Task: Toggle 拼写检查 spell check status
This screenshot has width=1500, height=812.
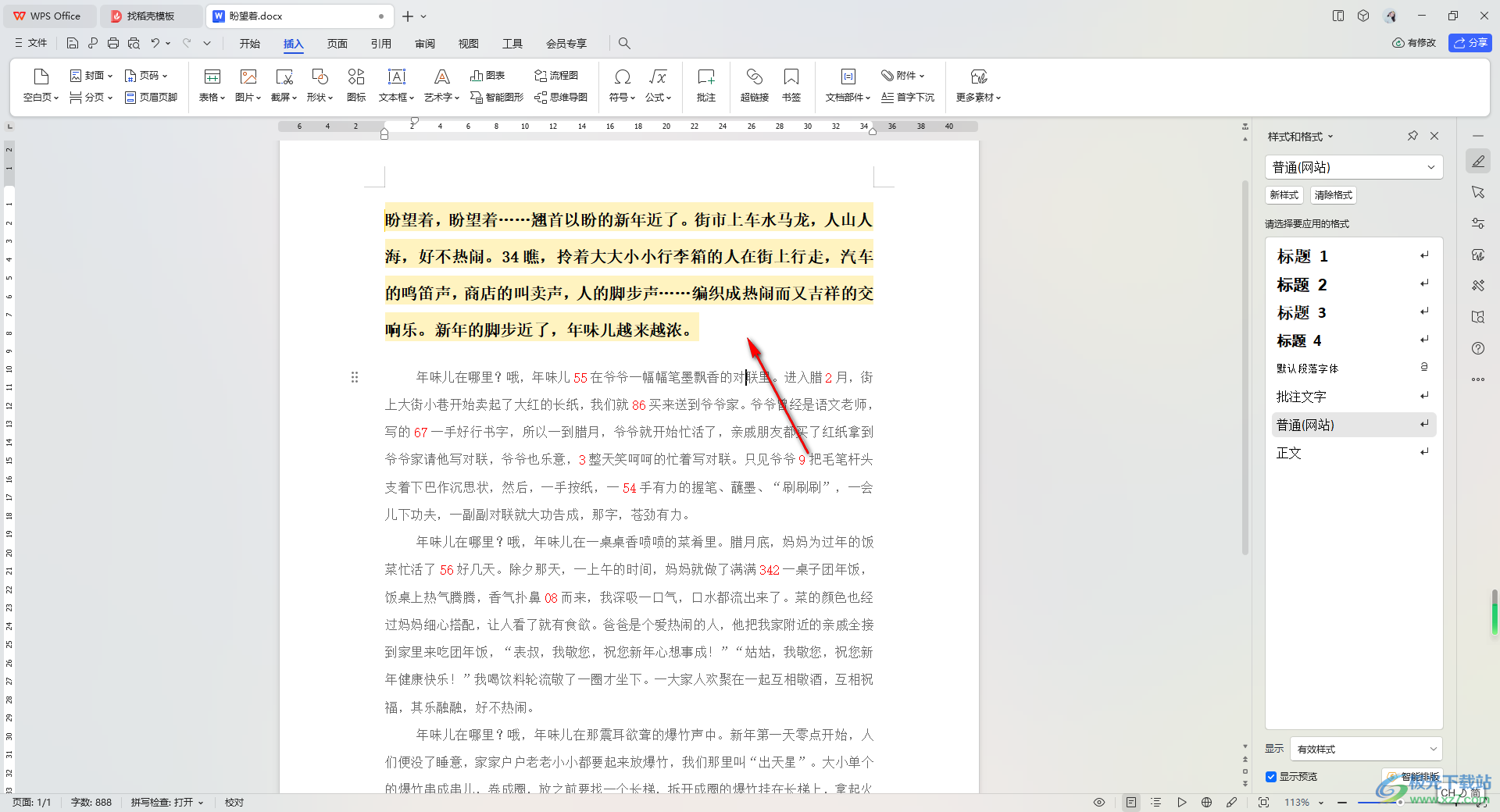Action: click(166, 803)
